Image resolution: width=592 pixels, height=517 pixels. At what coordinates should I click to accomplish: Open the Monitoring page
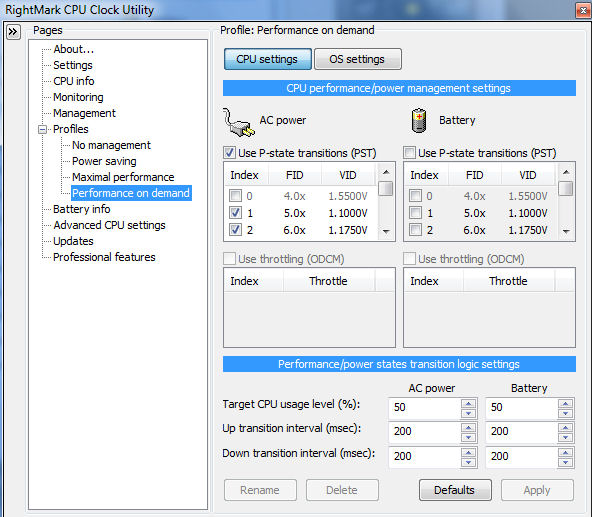78,97
